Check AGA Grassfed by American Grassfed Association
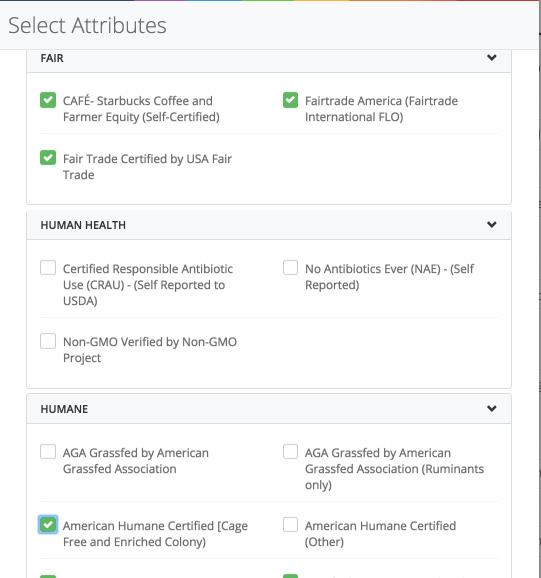This screenshot has height=578, width=541. coord(48,452)
